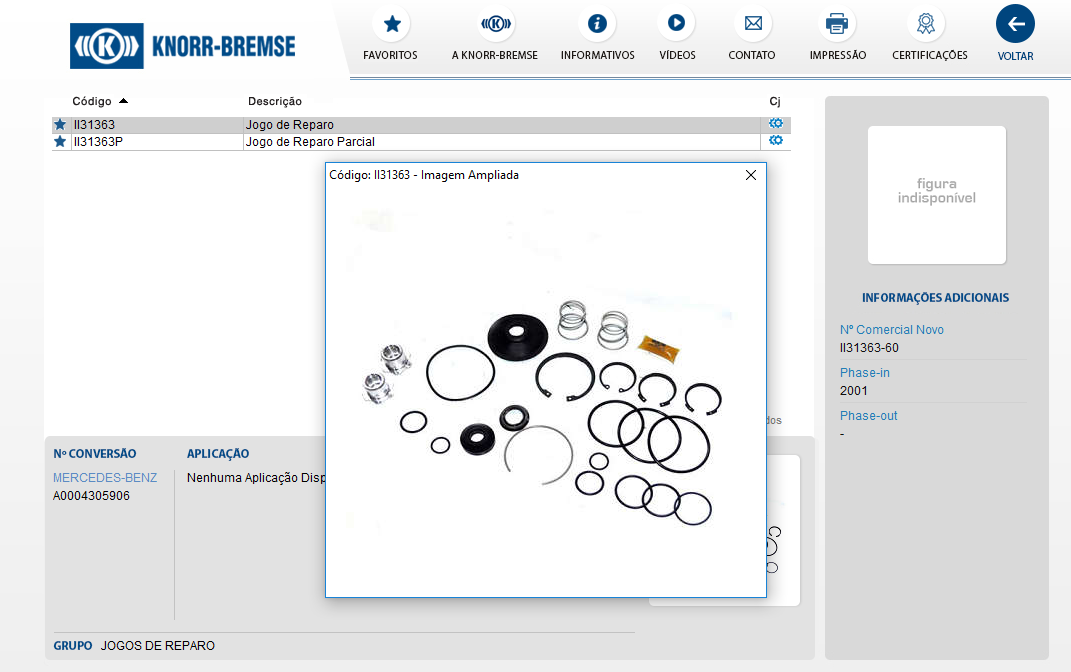Click the MERCEDES-BENZ conversion link
The height and width of the screenshot is (672, 1071).
[x=91, y=478]
